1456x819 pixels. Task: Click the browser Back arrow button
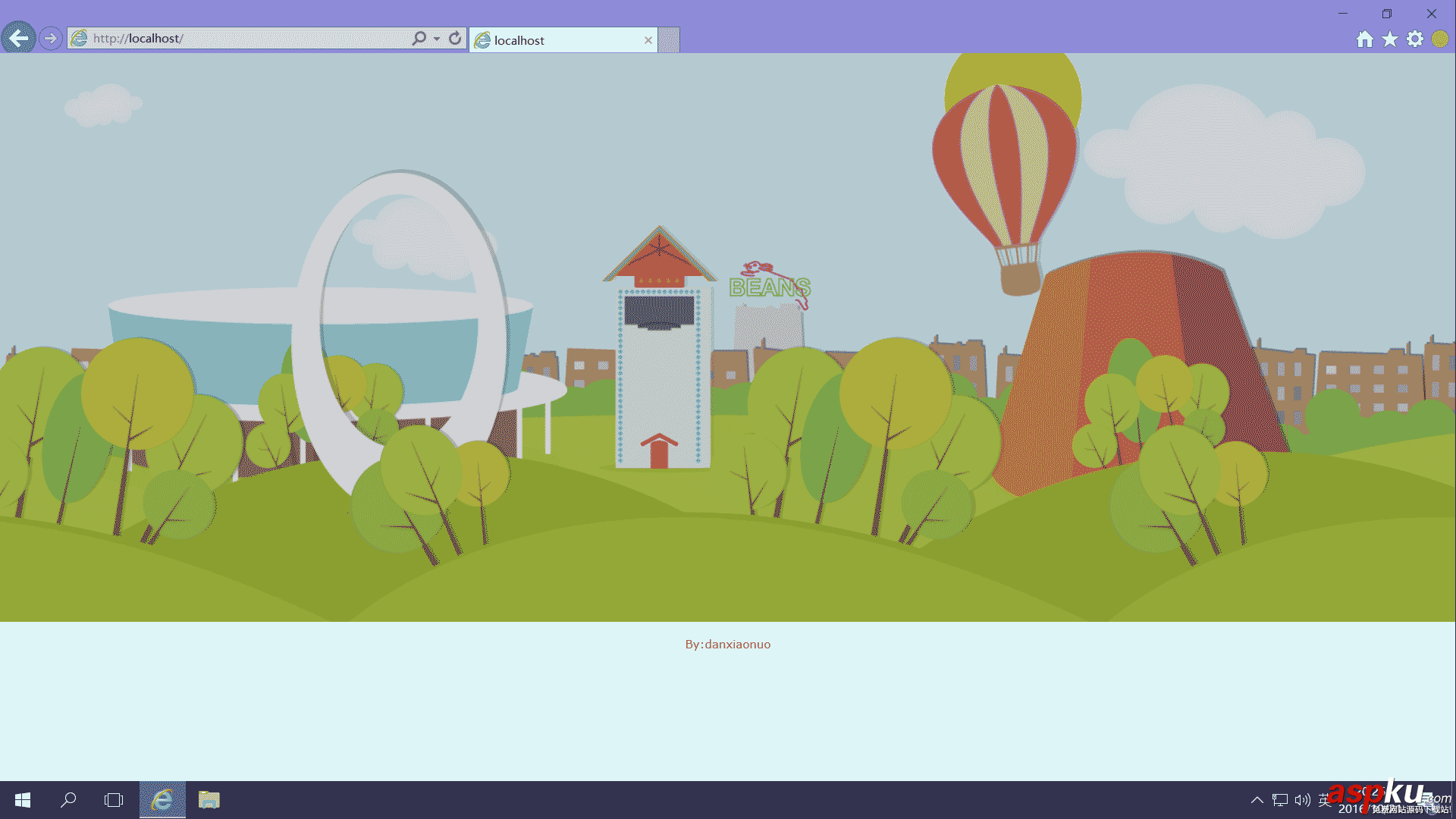[18, 37]
